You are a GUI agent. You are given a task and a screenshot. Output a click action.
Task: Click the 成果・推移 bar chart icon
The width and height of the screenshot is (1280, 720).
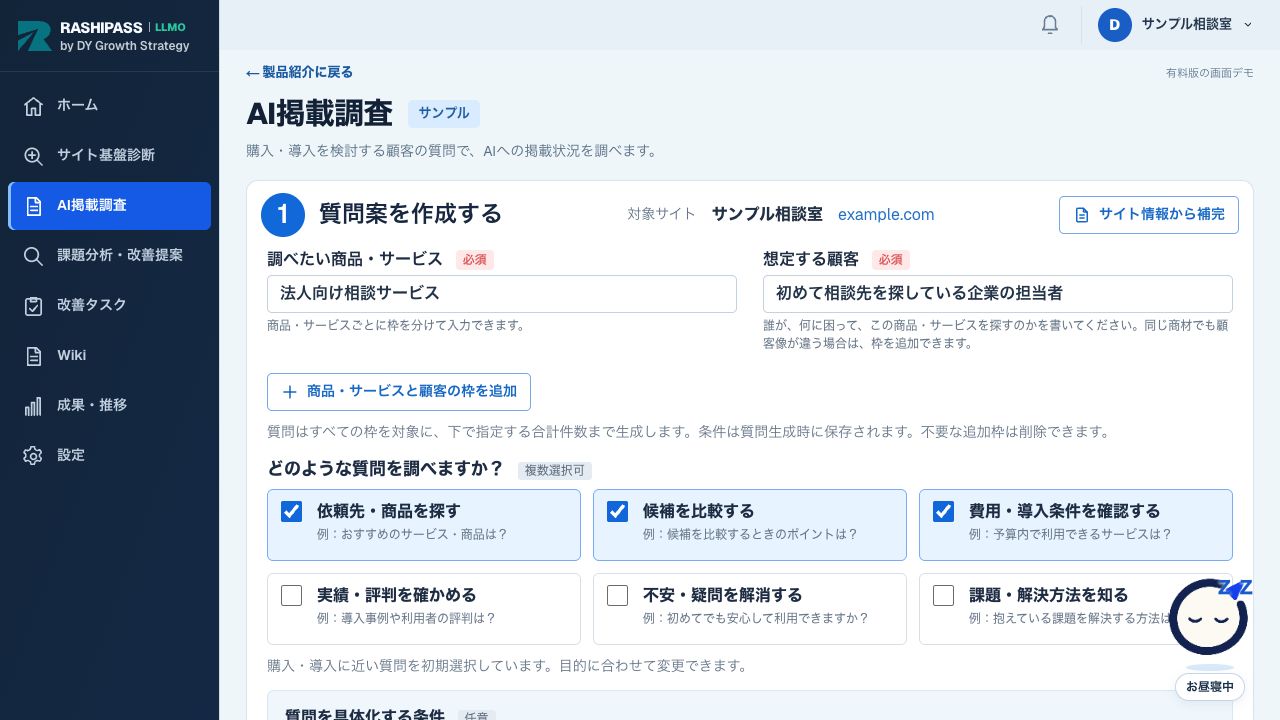[33, 406]
